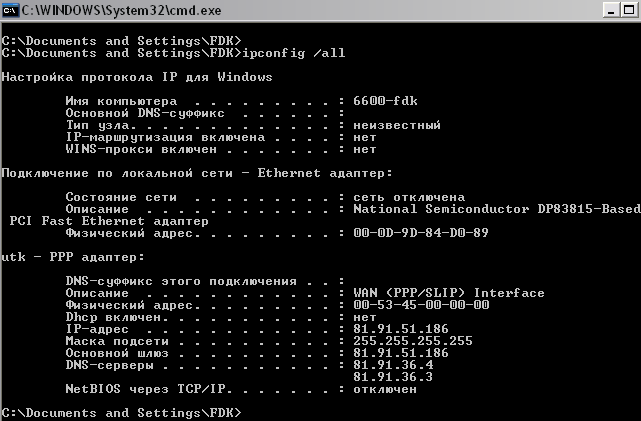Screen dimensions: 641x421
Task: Click the computer name 6600-fdk
Action: coord(385,101)
